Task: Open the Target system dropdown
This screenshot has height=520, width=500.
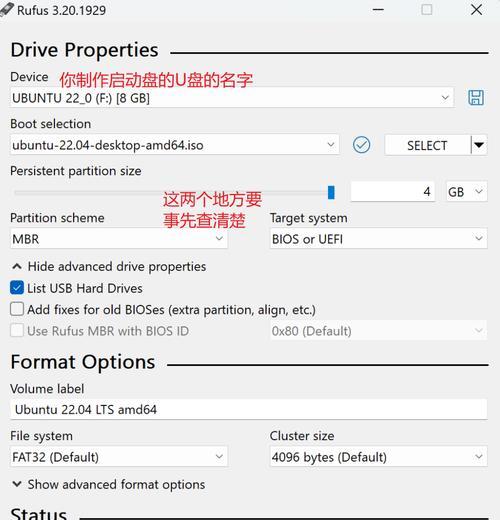Action: 379,239
